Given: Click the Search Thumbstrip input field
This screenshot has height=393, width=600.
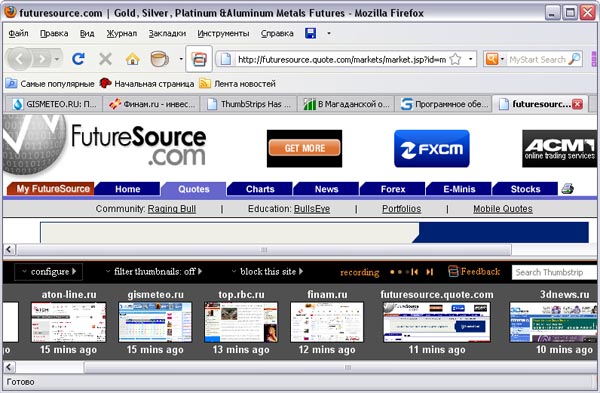Looking at the screenshot, I should point(554,272).
